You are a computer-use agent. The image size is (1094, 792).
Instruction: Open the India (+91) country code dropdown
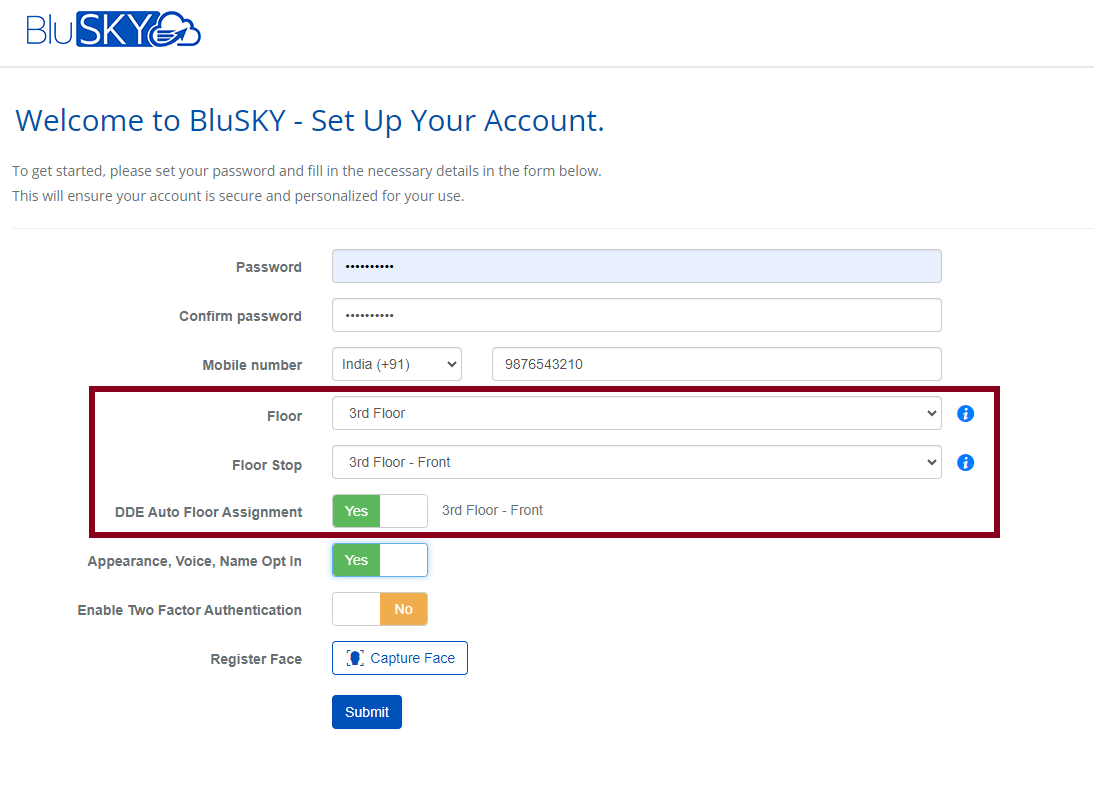point(396,365)
